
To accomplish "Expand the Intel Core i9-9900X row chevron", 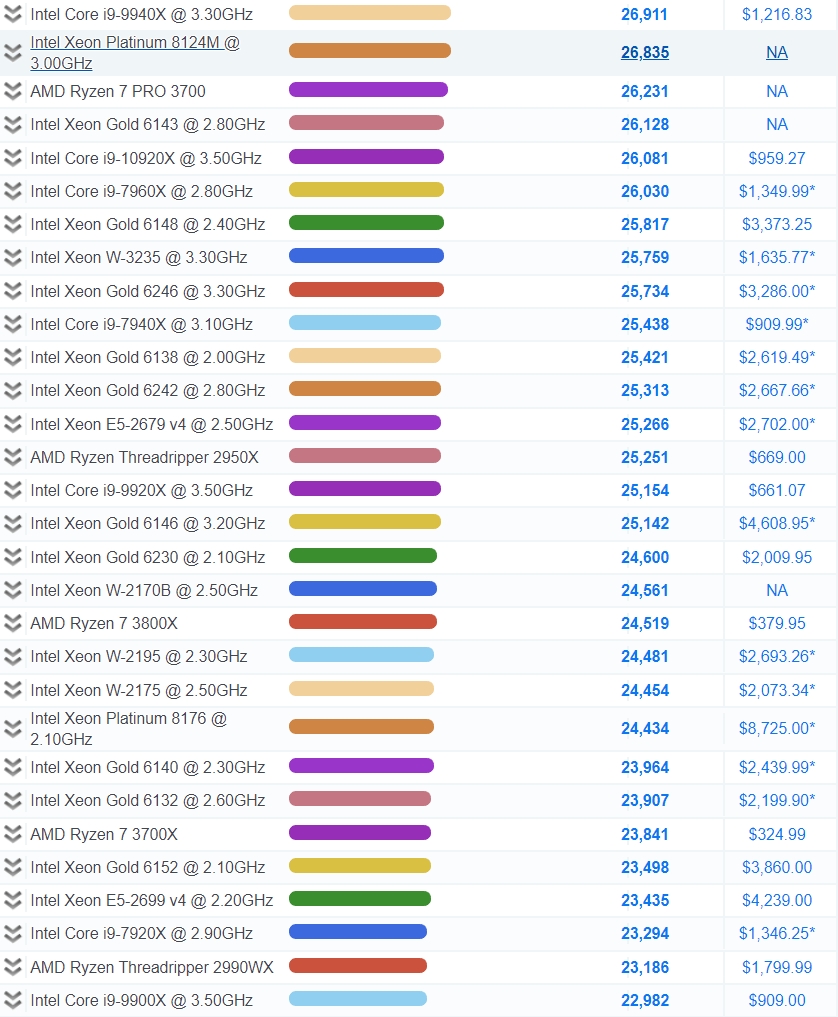I will [x=13, y=1000].
